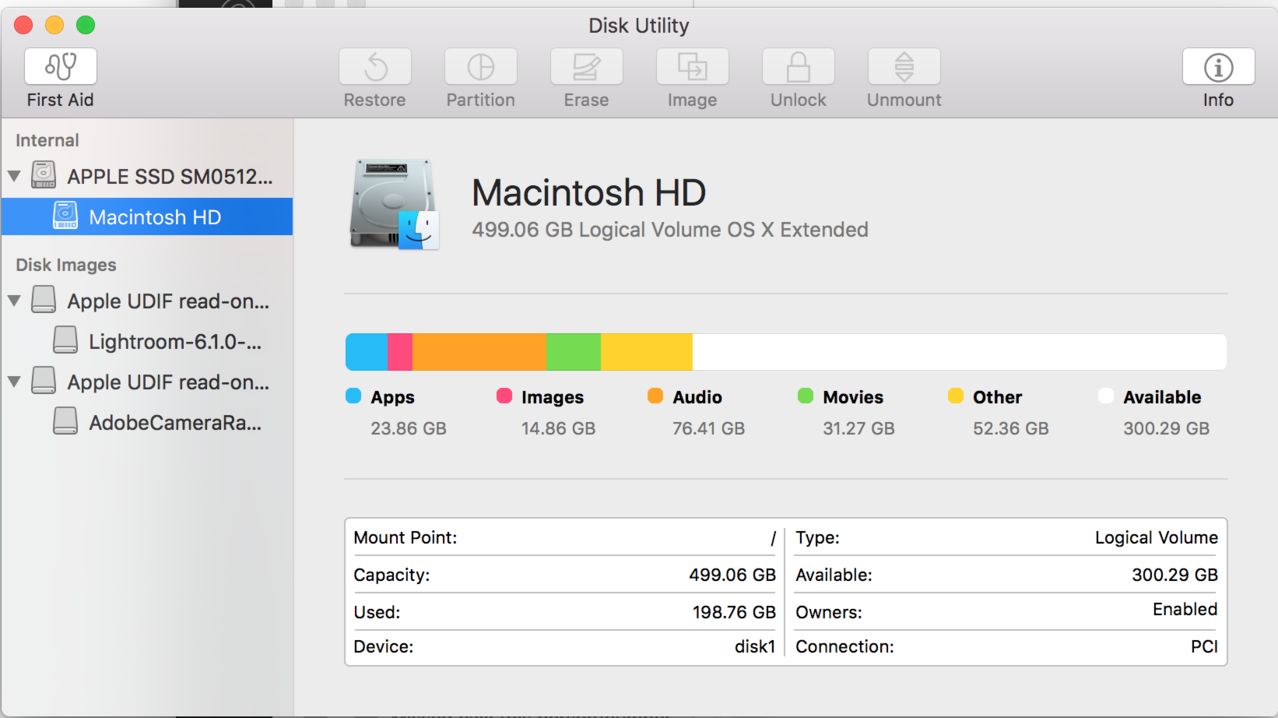Click the Disk Utility window title
The image size is (1278, 718).
(x=638, y=25)
